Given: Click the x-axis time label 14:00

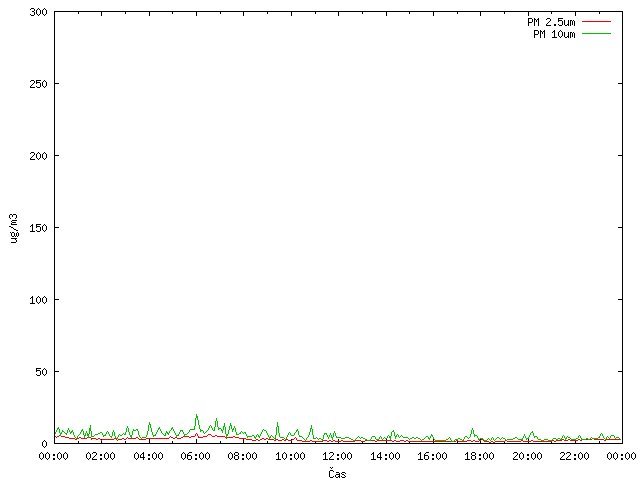Looking at the screenshot, I should click(385, 456).
